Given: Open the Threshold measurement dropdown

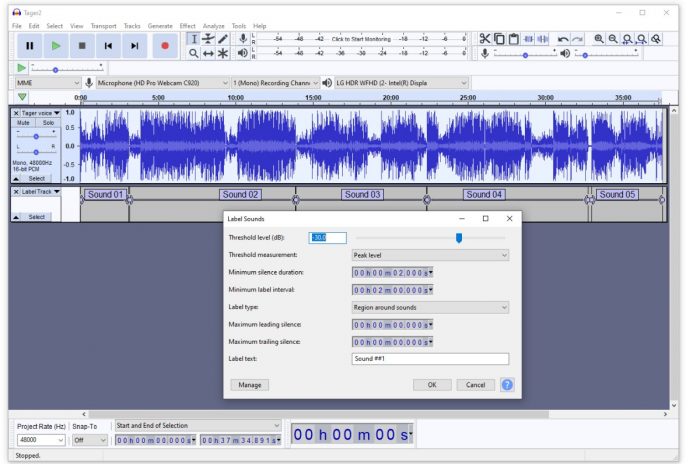Looking at the screenshot, I should [x=430, y=255].
